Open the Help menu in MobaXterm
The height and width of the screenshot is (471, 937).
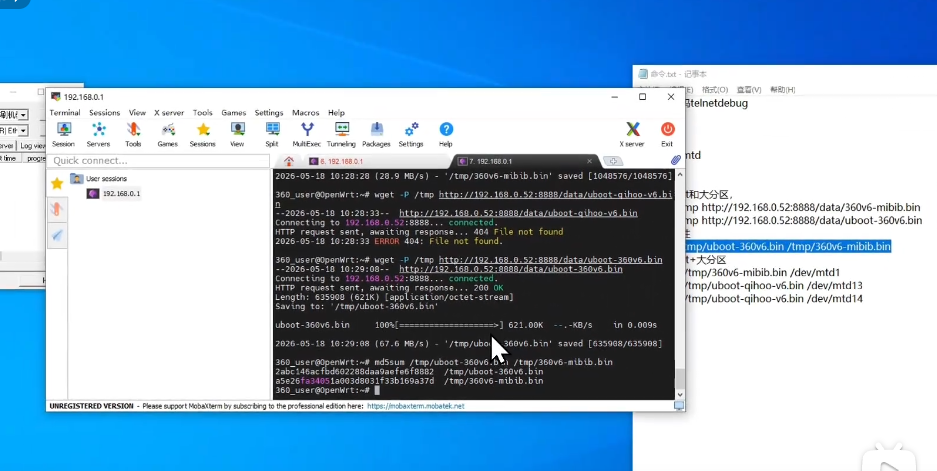[x=336, y=112]
